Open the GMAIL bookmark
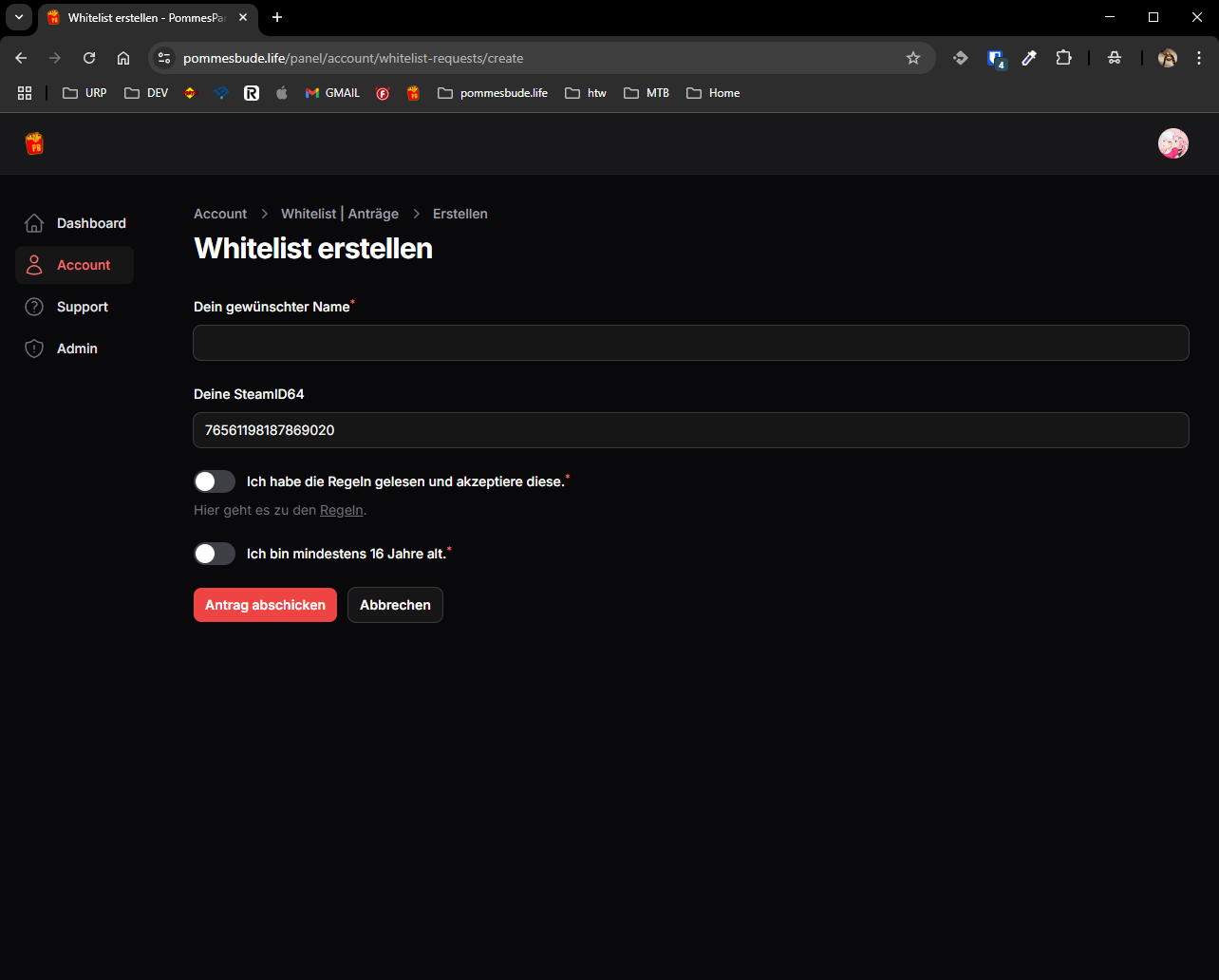 332,93
